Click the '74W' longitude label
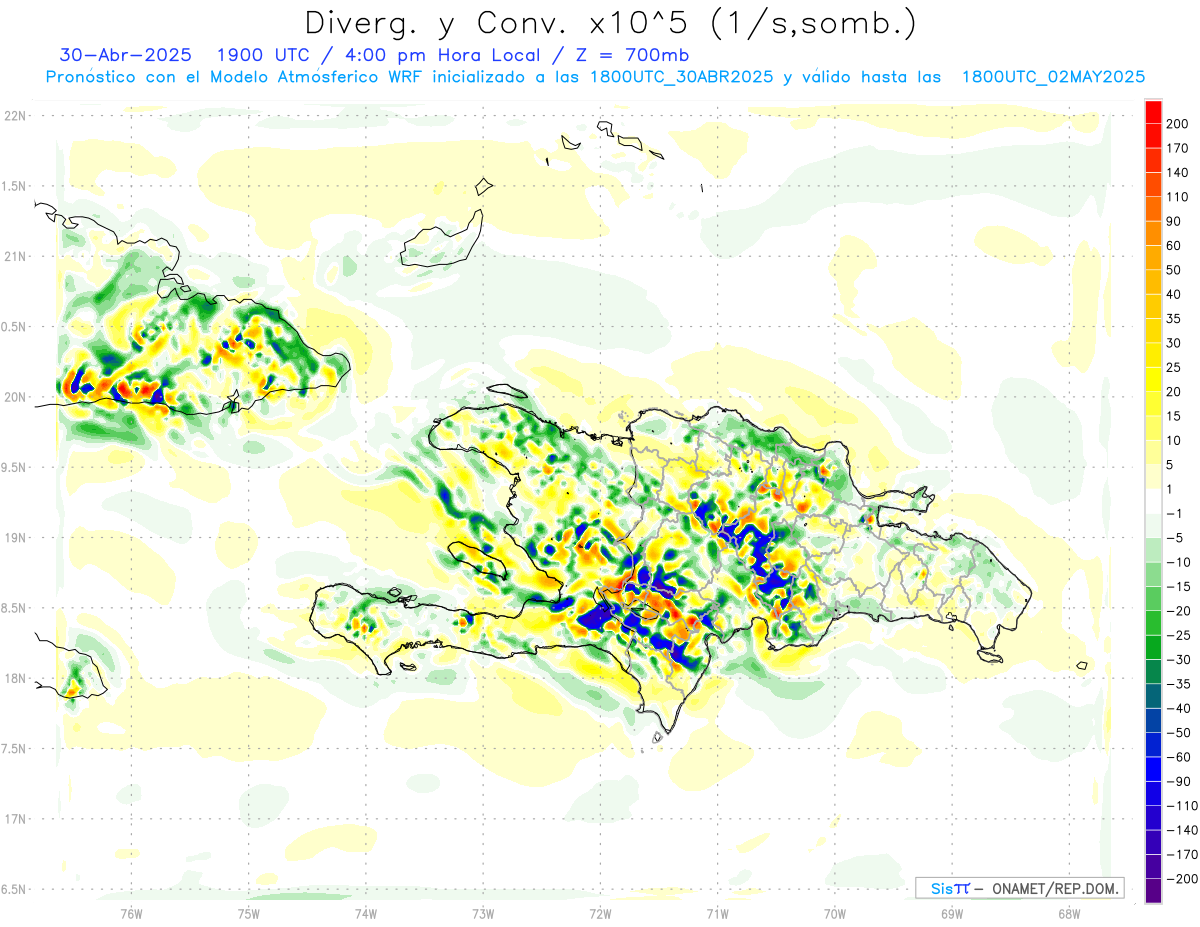This screenshot has width=1200, height=927. click(366, 914)
